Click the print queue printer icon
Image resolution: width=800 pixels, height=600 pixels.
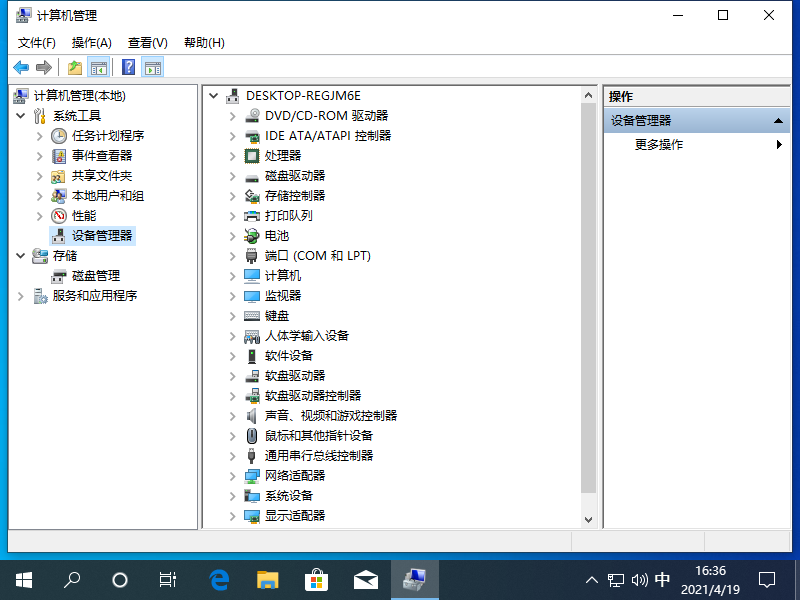point(252,216)
